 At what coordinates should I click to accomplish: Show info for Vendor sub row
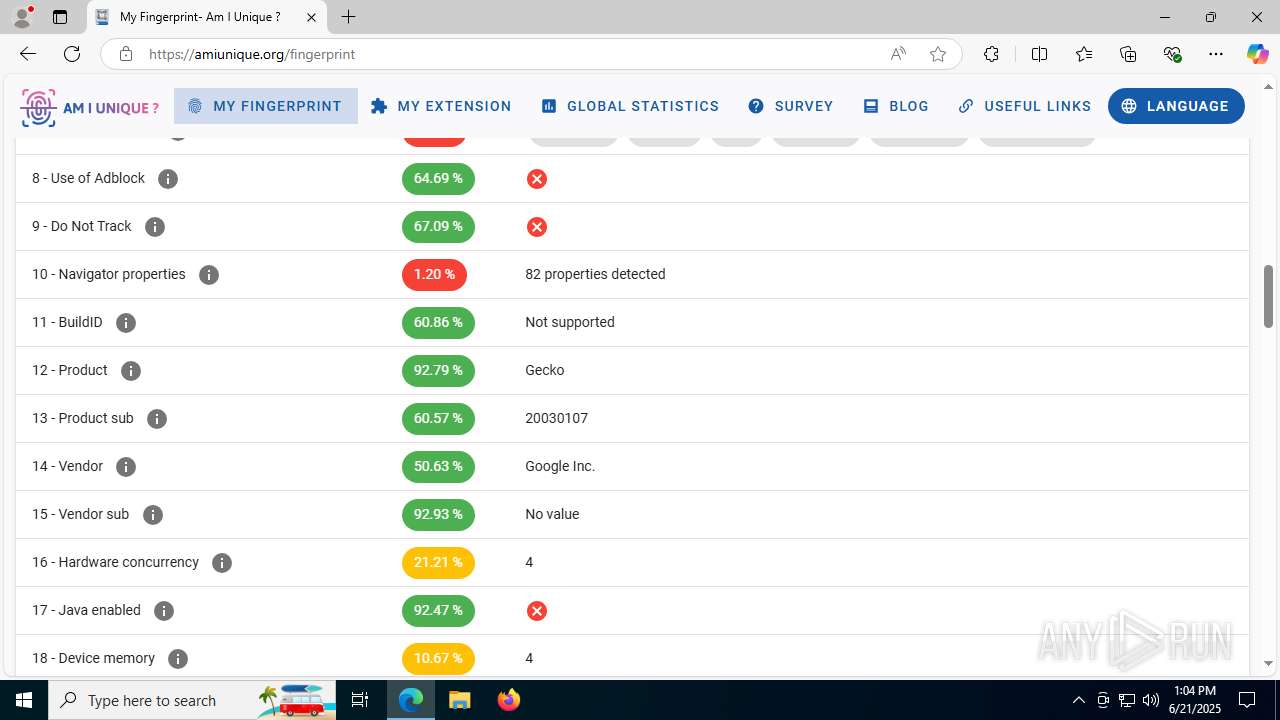click(x=153, y=515)
